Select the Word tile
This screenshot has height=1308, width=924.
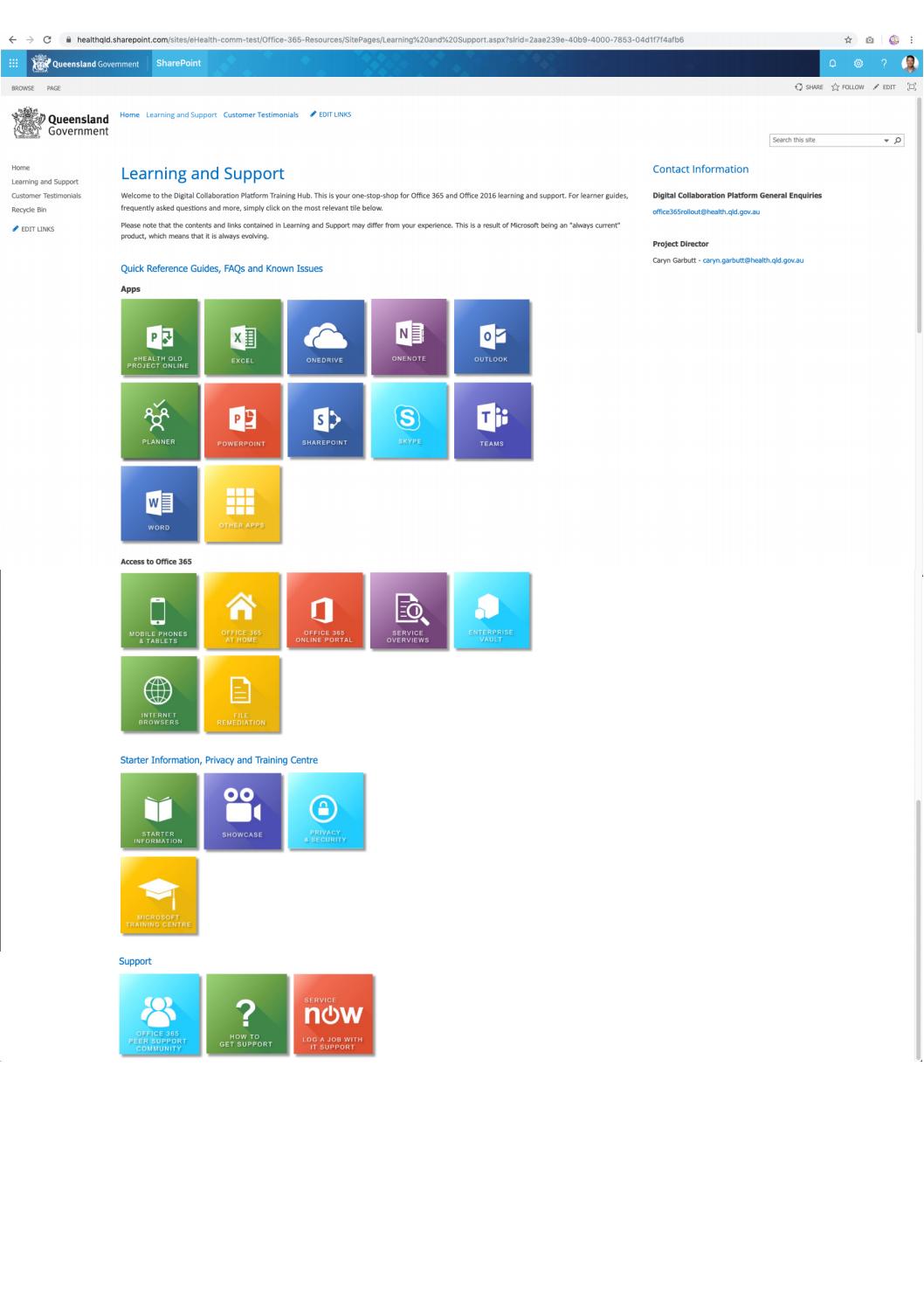pyautogui.click(x=159, y=504)
